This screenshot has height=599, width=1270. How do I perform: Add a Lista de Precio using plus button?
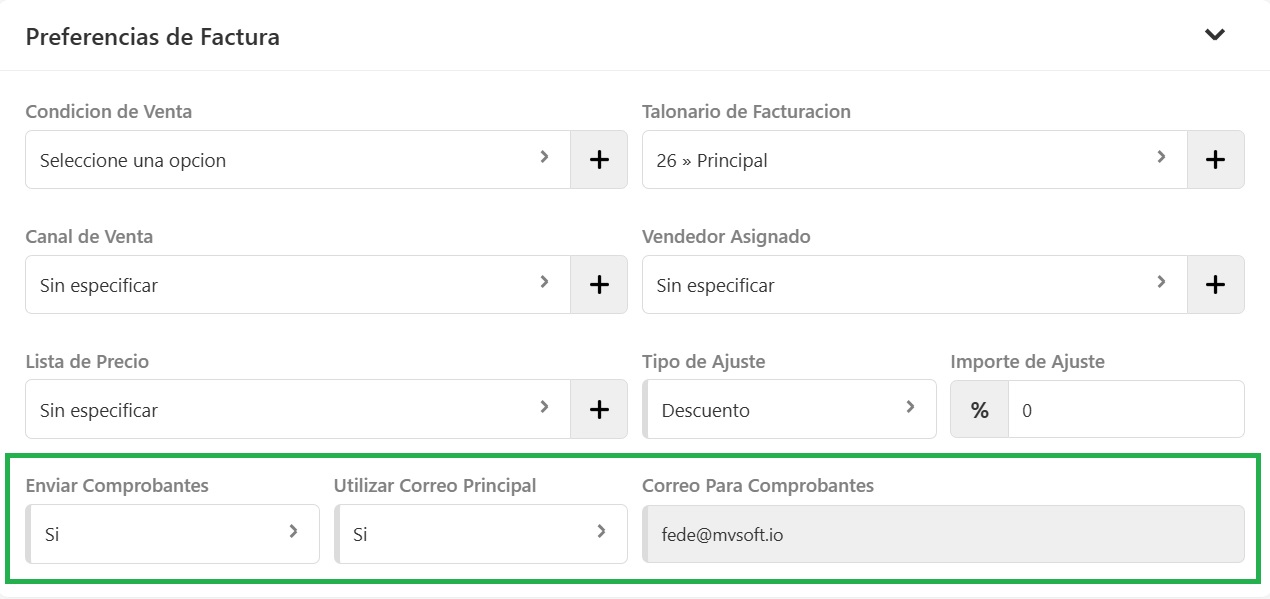point(599,409)
